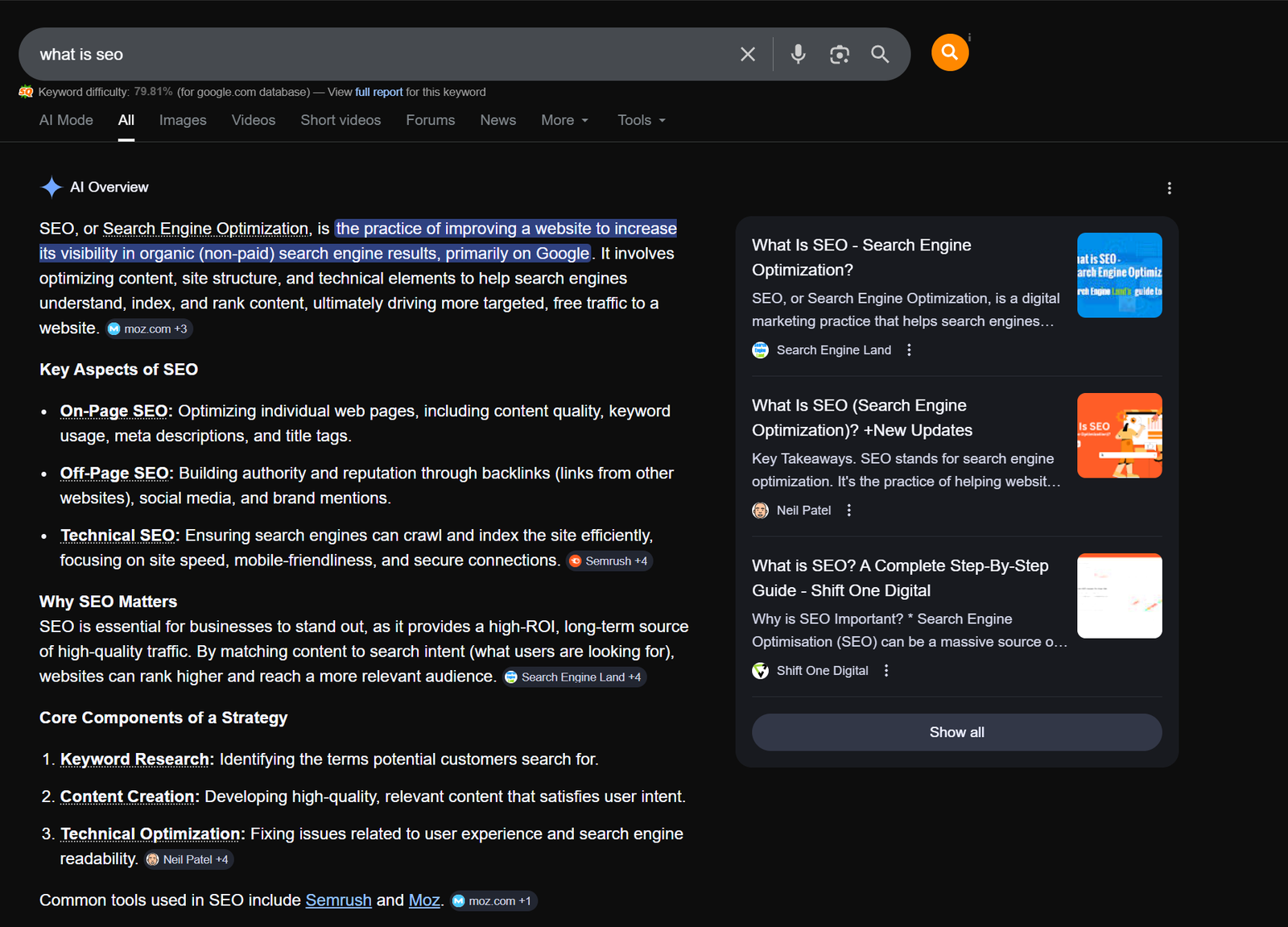Expand the More dropdown in the search tabs
1288x927 pixels.
point(565,120)
